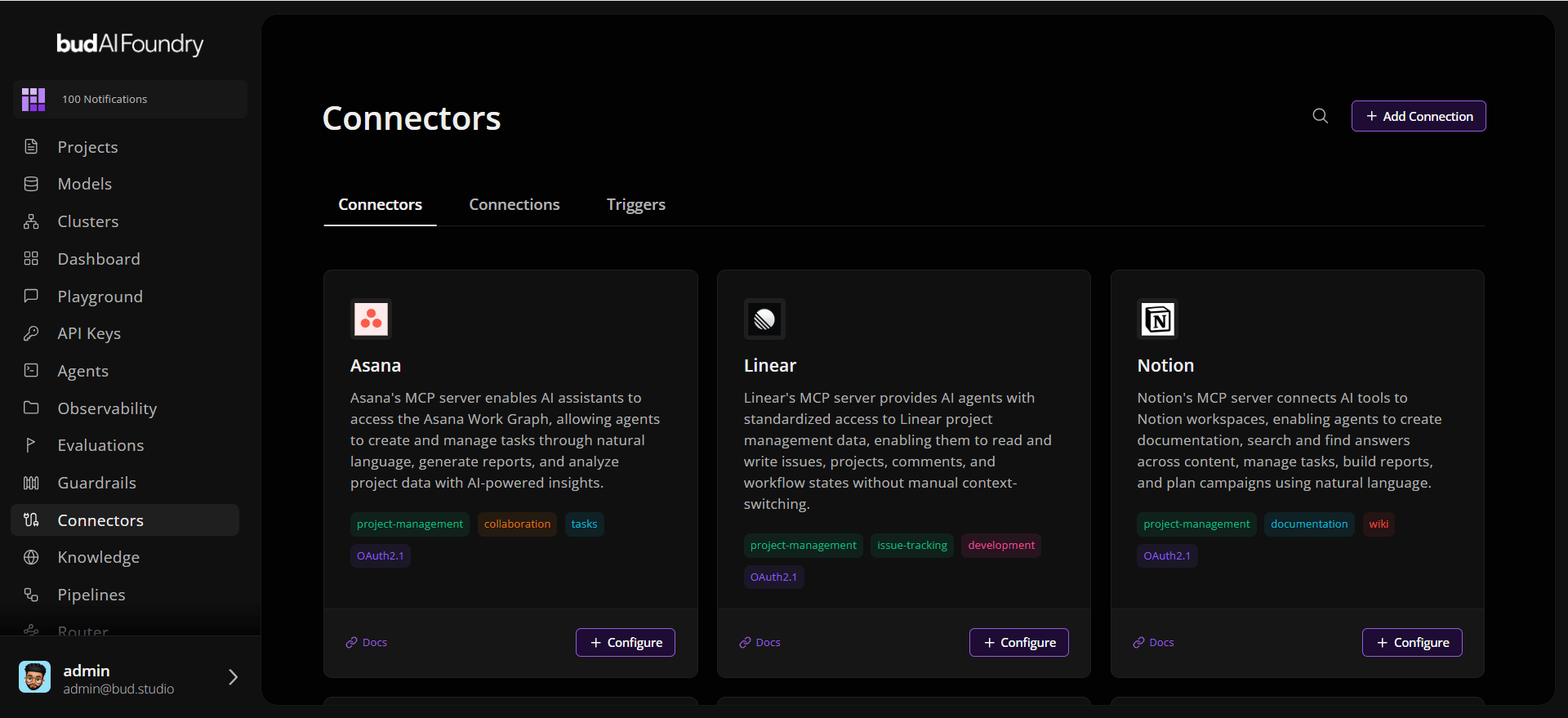Screen dimensions: 1568x718
Task: Click the notifications grid icon
Action: point(33,100)
